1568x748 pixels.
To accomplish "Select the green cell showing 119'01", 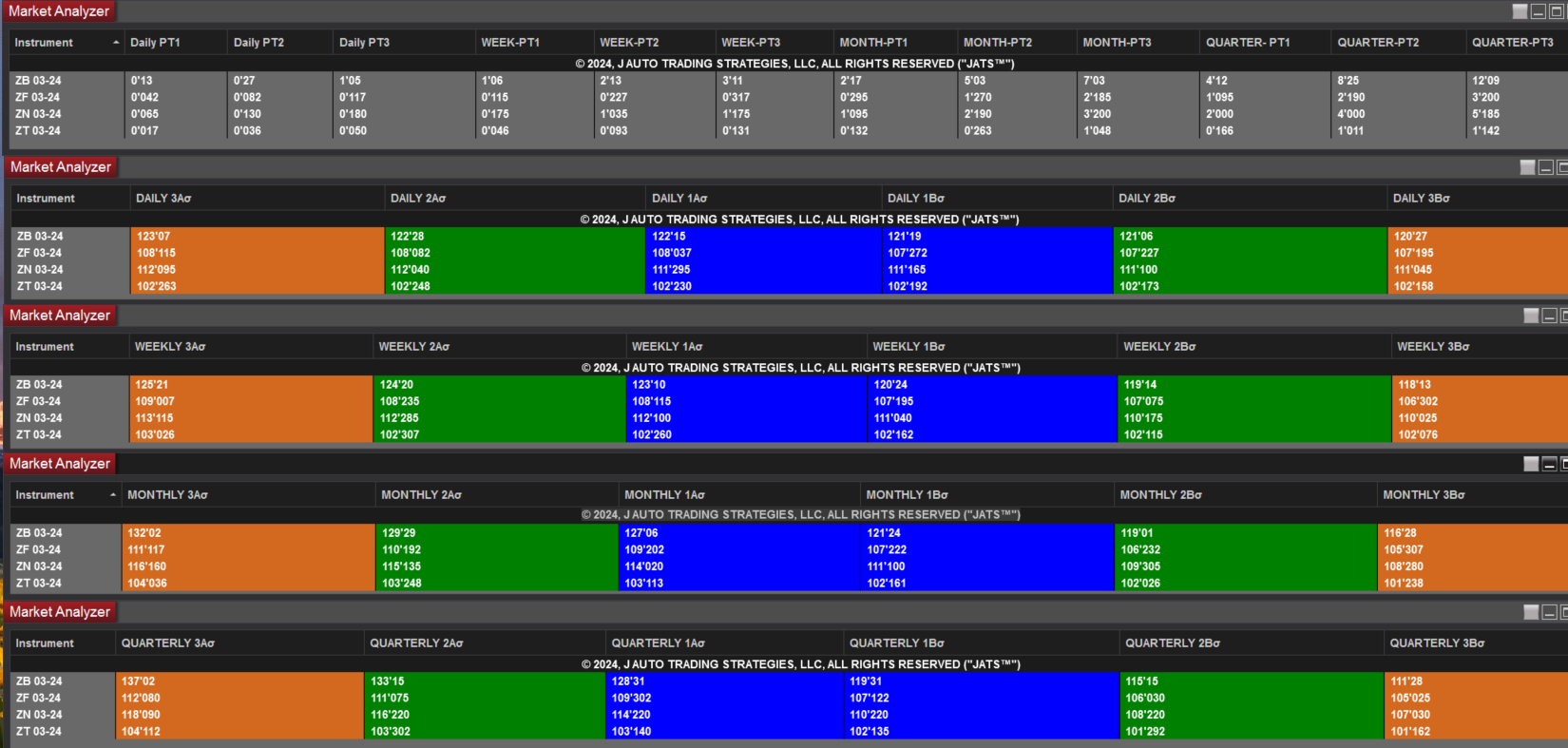I will (x=1245, y=533).
